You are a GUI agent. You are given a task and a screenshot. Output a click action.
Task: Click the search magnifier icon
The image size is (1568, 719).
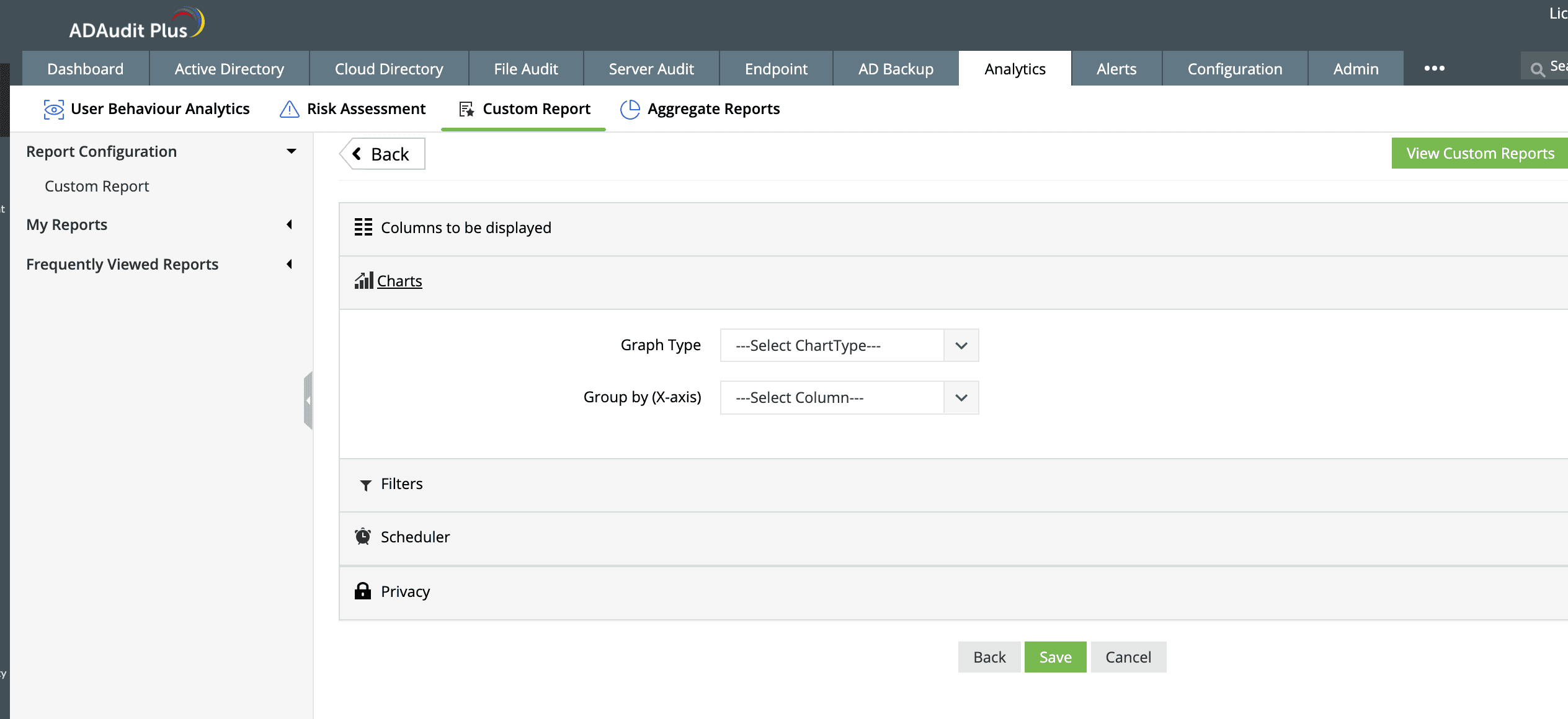(x=1537, y=69)
